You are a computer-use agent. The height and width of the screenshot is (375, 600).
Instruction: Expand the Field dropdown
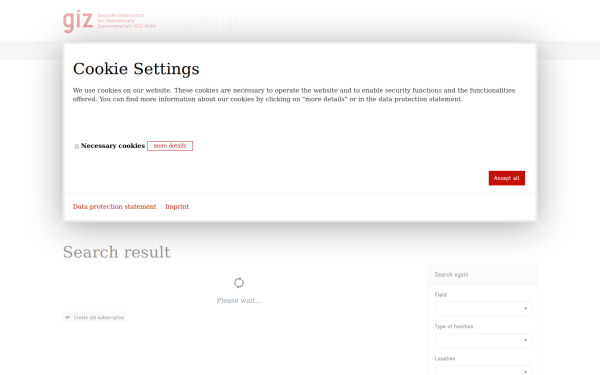483,308
